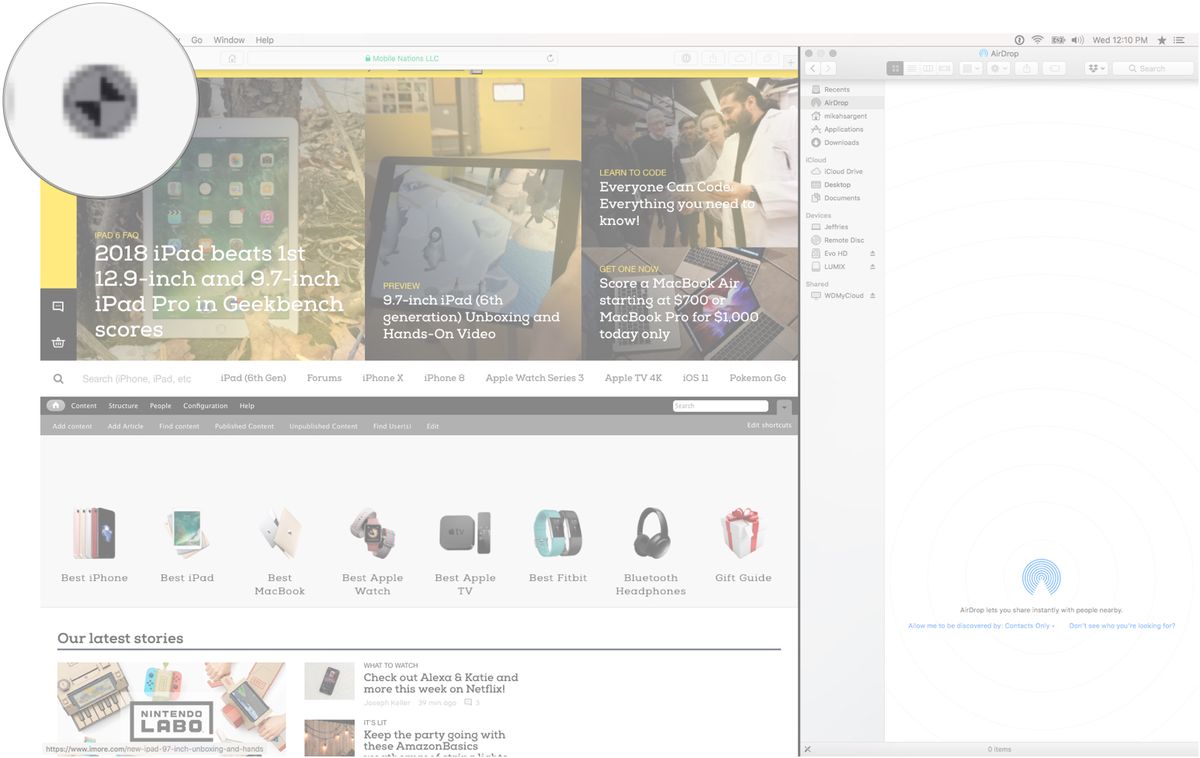Open the Nintendo Labo story thumbnail

(171, 708)
